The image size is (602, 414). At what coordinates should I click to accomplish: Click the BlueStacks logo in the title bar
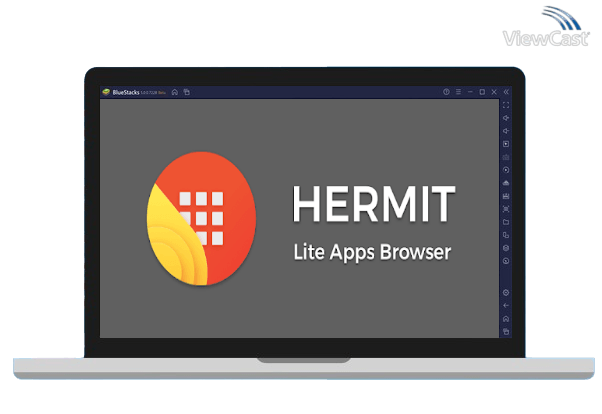(x=106, y=92)
